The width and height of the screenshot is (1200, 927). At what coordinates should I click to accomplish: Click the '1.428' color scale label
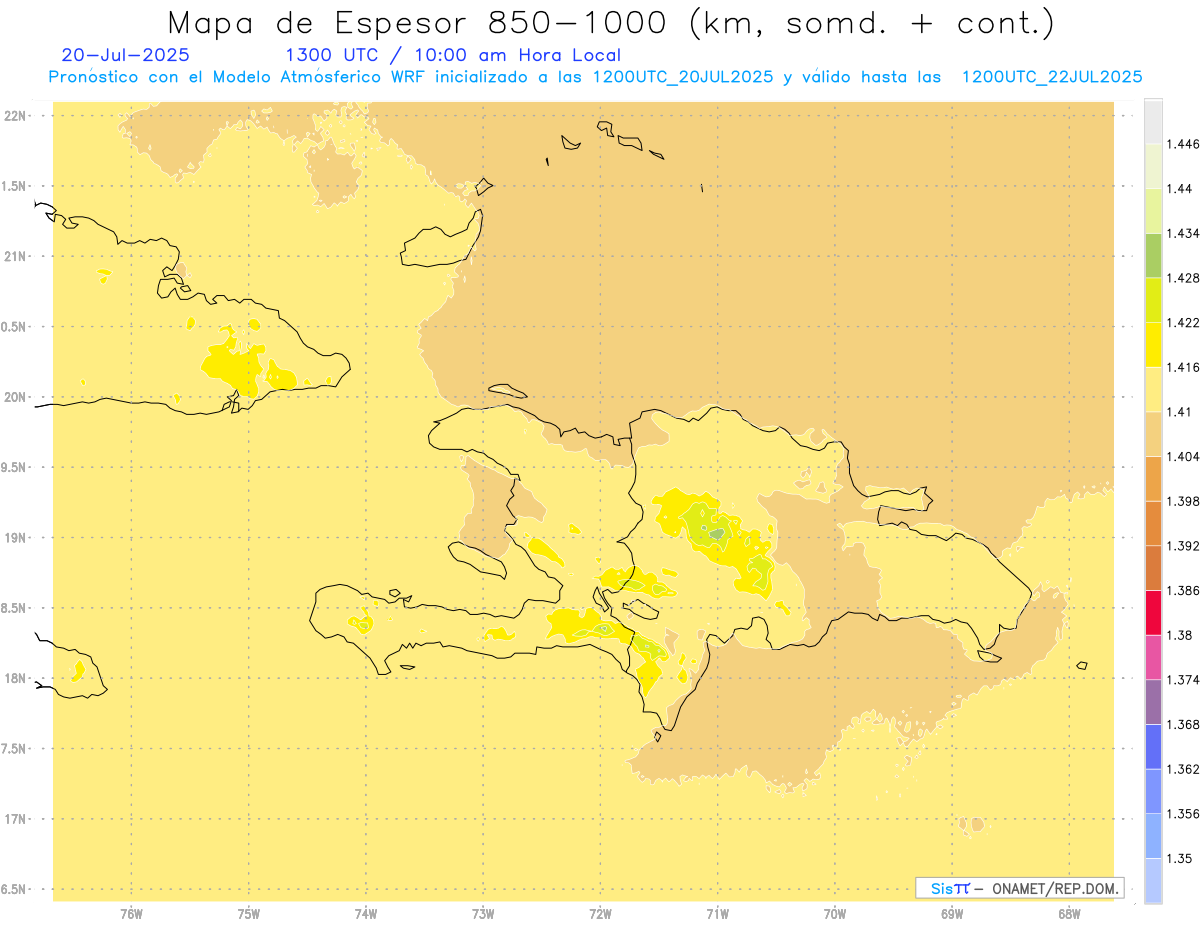(1184, 278)
